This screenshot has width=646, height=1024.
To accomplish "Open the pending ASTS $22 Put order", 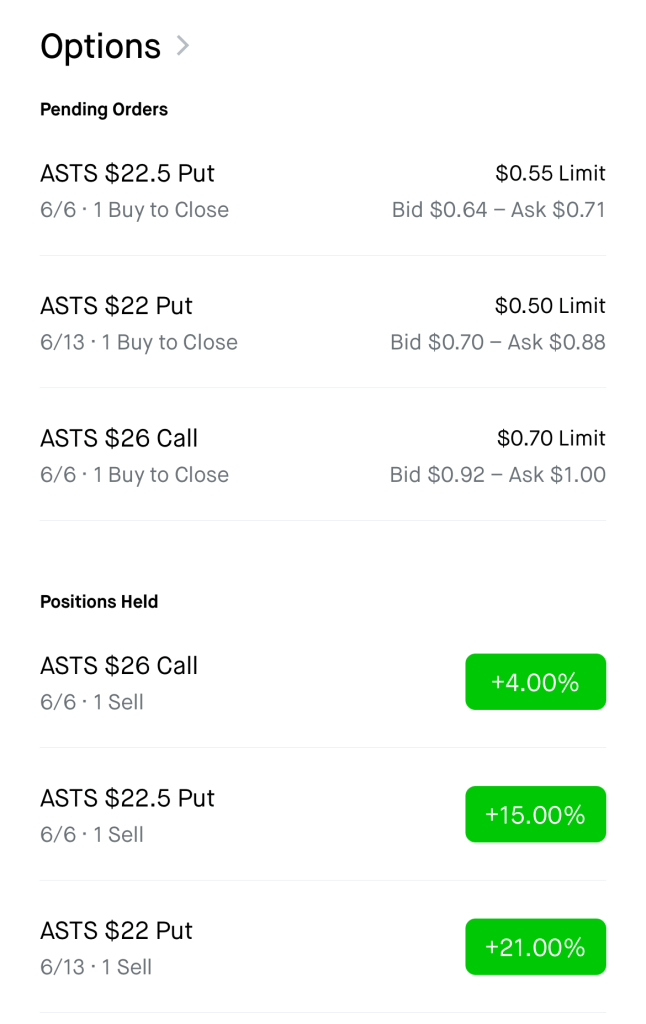I will pos(116,306).
